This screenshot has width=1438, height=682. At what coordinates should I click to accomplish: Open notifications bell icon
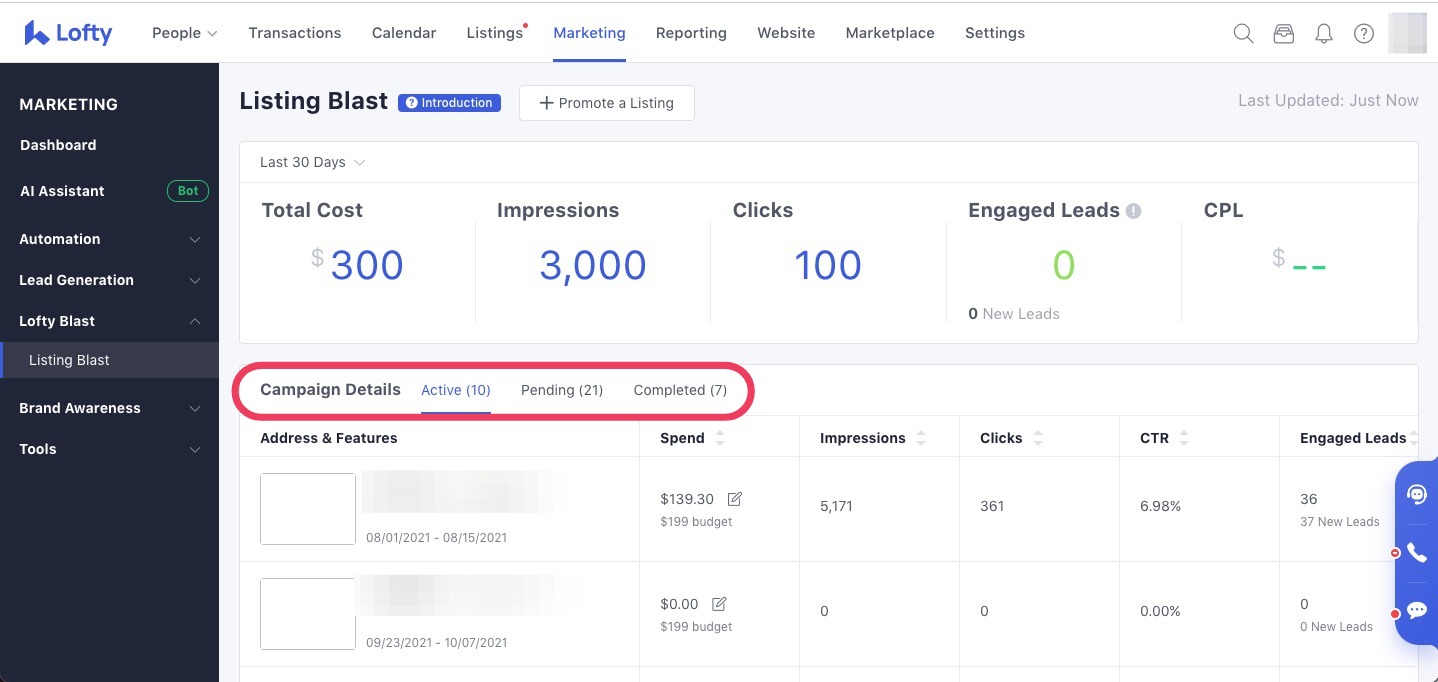tap(1324, 33)
